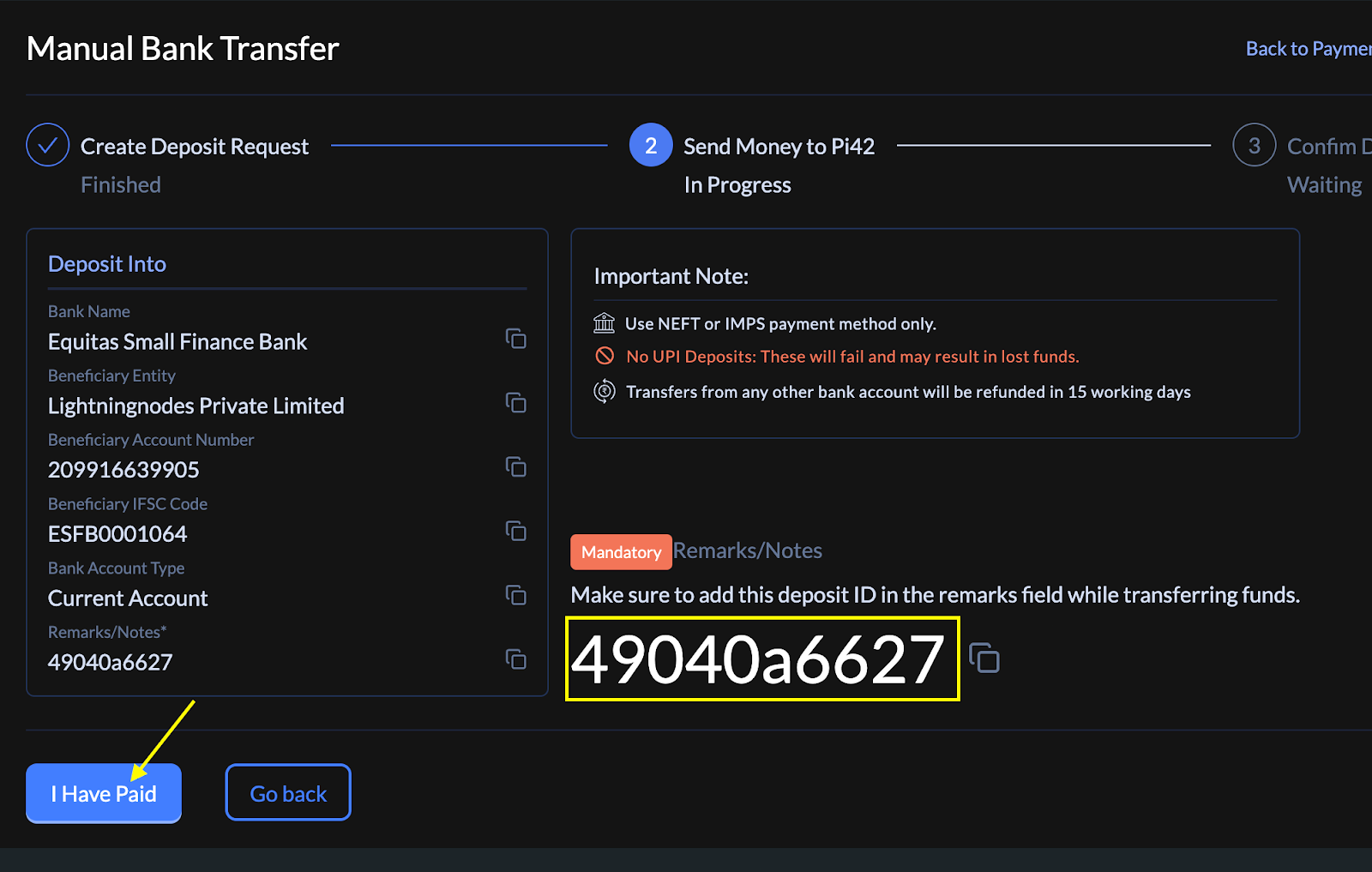Select the text Lightningnodes Private Limited
Viewport: 1372px width, 872px height.
(x=196, y=406)
